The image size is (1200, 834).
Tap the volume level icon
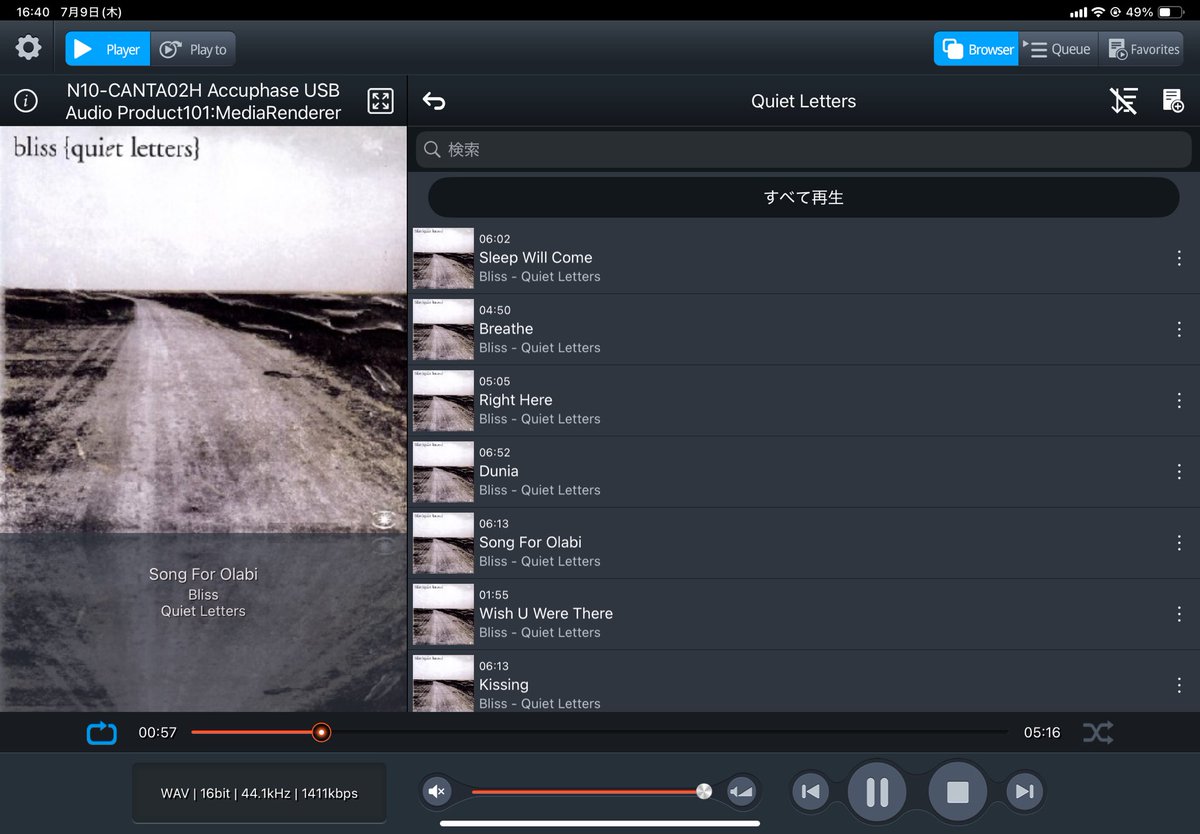pos(741,792)
